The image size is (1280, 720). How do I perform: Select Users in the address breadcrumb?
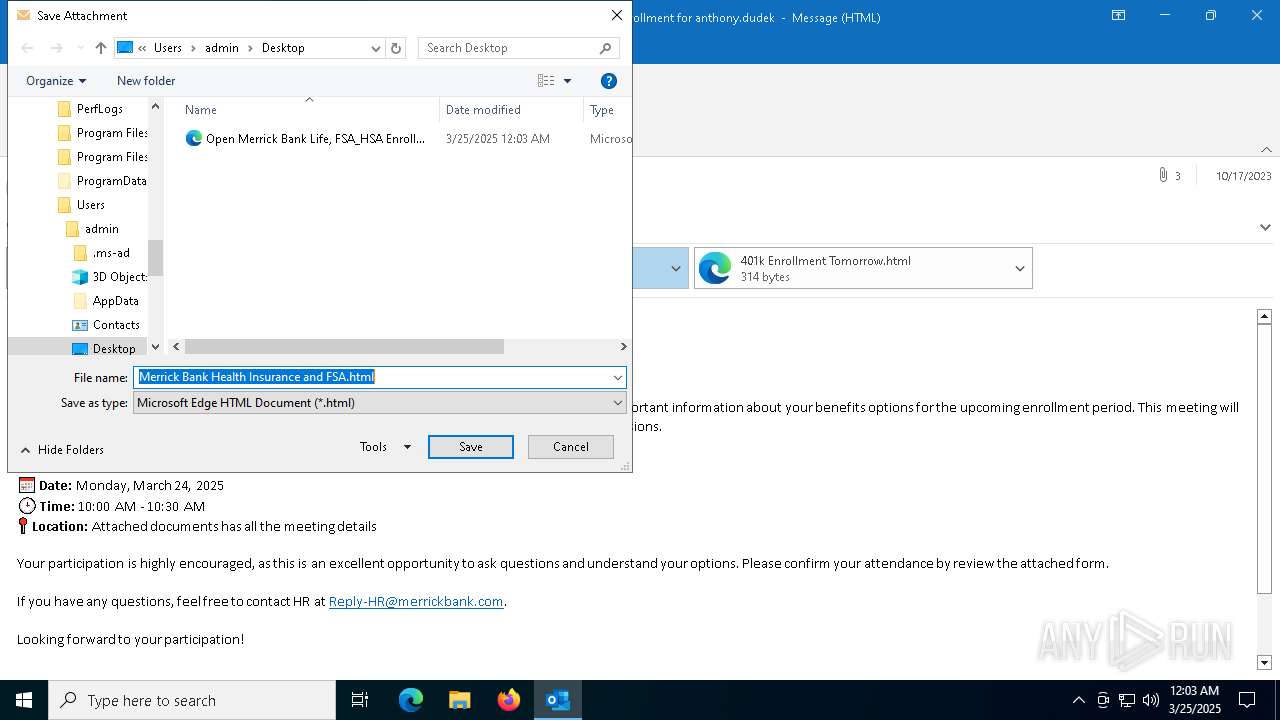[x=168, y=48]
